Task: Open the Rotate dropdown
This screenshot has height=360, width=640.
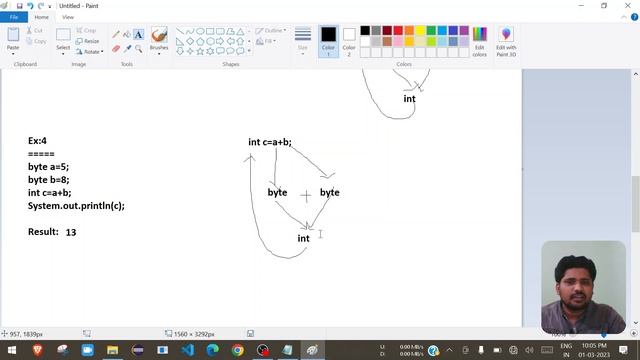Action: point(89,52)
